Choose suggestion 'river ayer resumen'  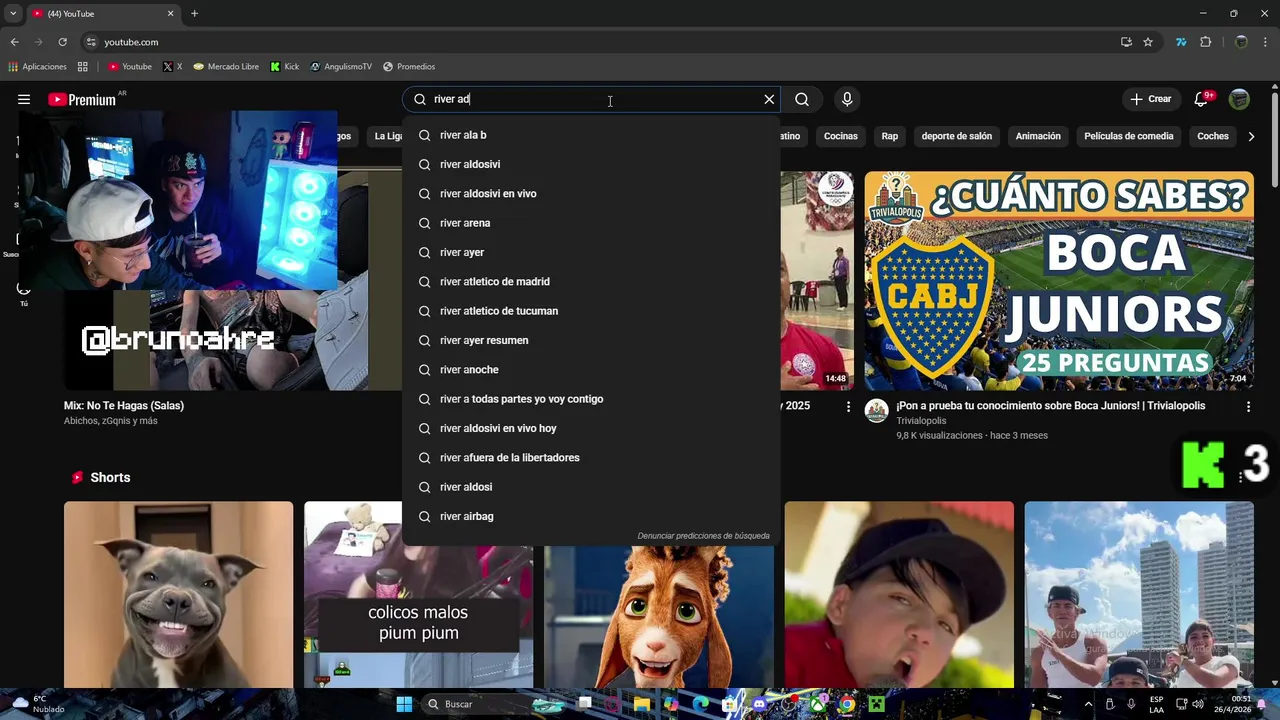591,340
